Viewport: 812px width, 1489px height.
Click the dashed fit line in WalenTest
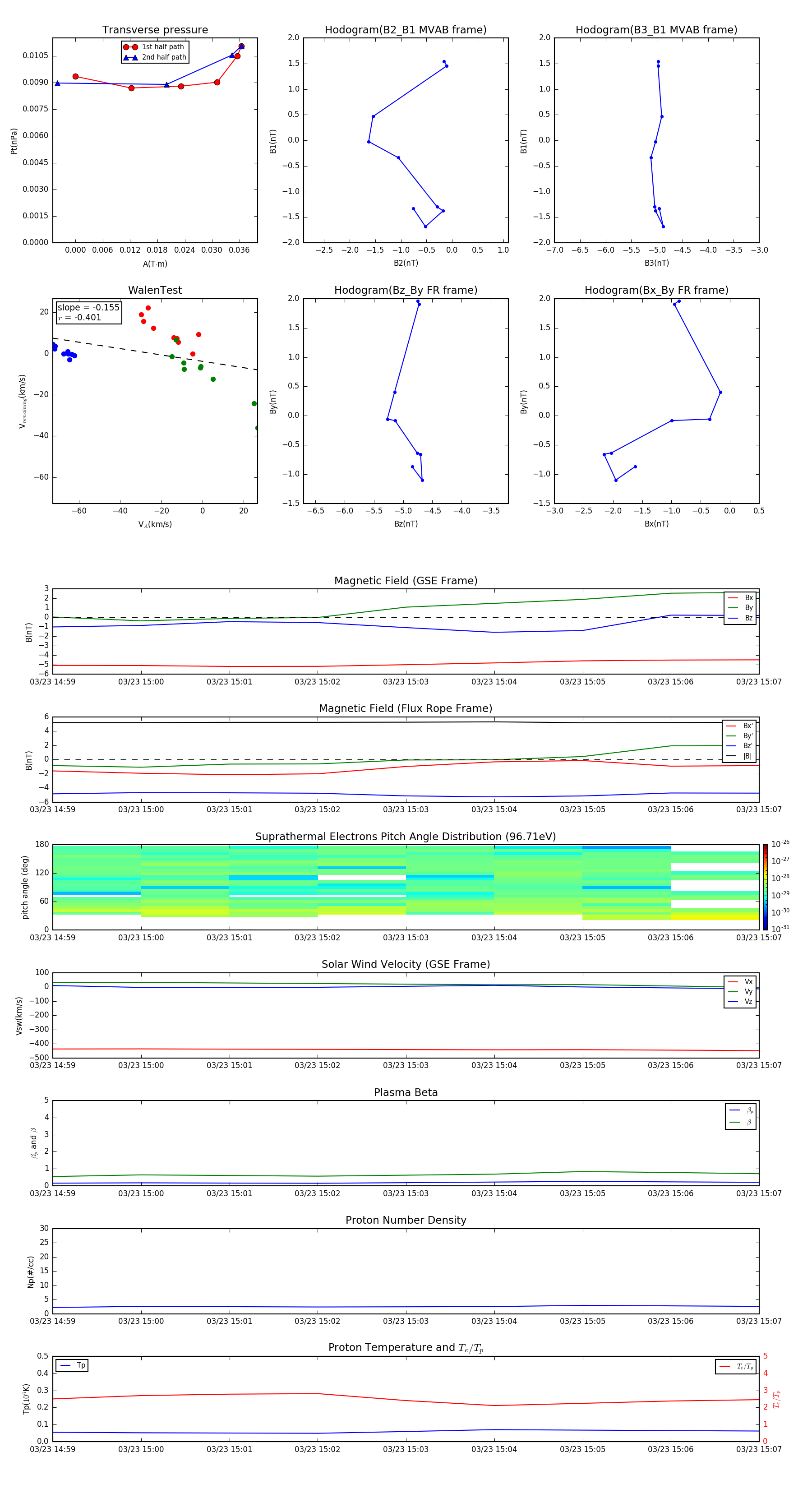click(155, 354)
